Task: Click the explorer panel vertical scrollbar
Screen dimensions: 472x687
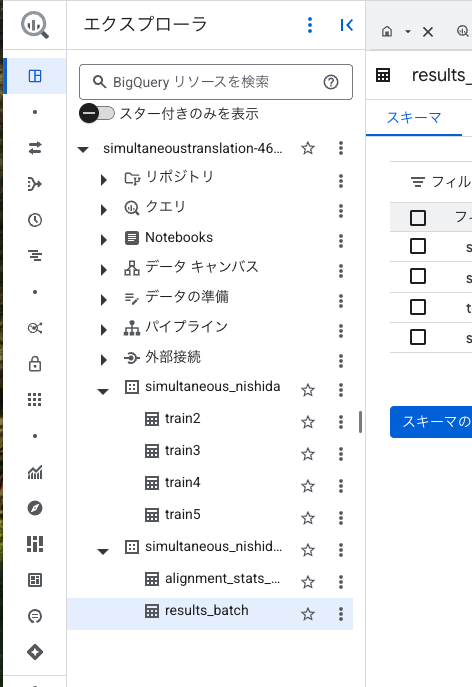Action: pyautogui.click(x=360, y=422)
